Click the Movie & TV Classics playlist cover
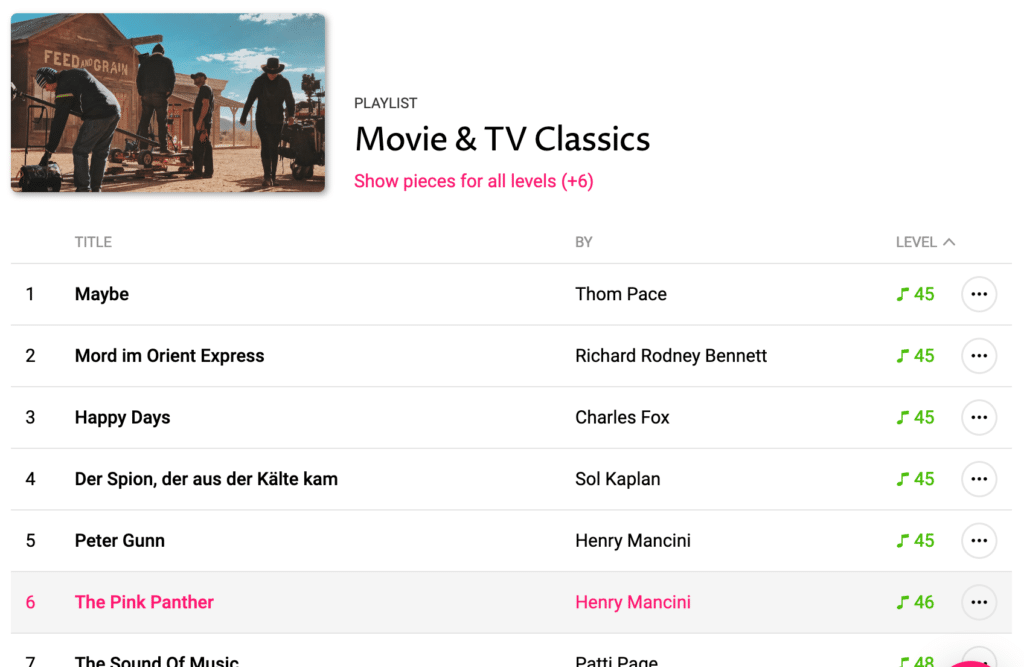1024x667 pixels. tap(168, 102)
